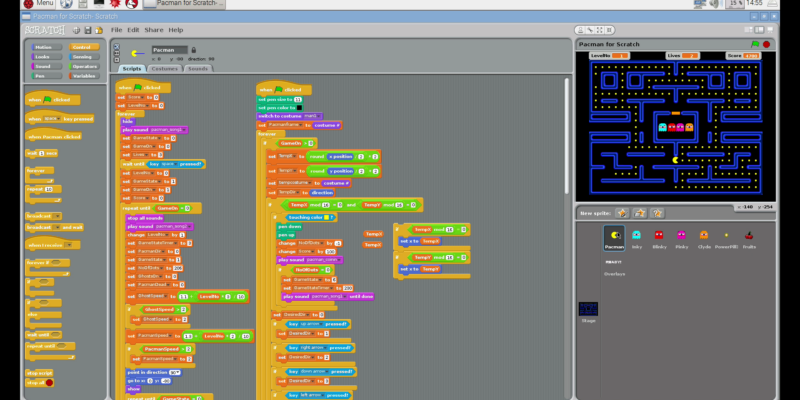Viewport: 800px width, 400px height.
Task: Open sound dropdown on 'play sound pacman_song1' block
Action: pyautogui.click(x=169, y=130)
